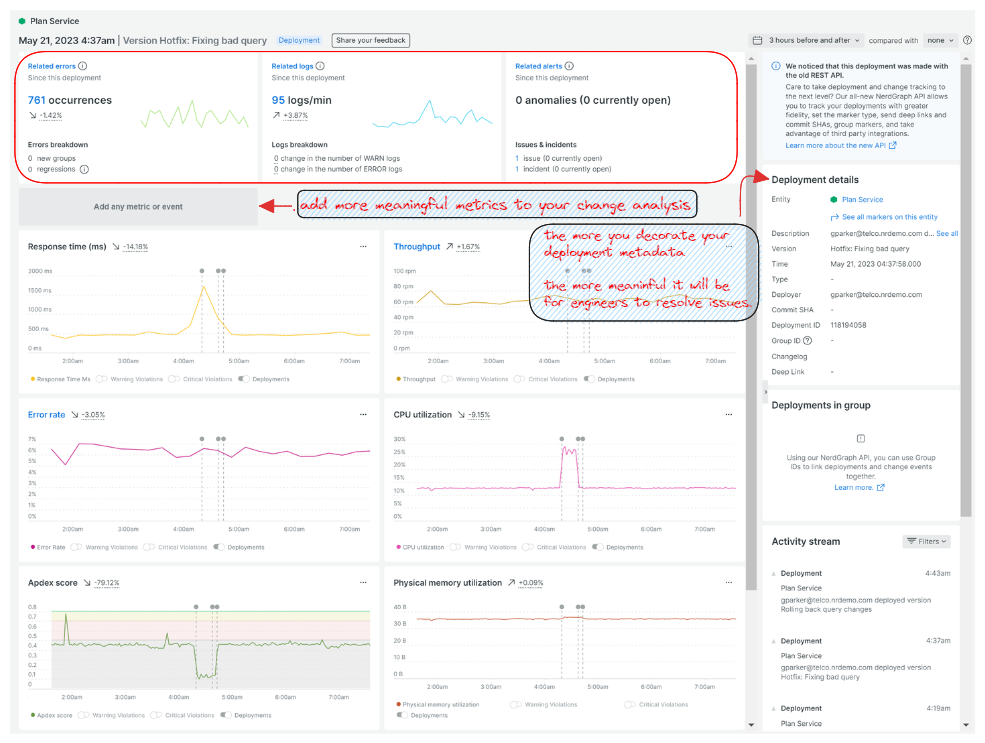The height and width of the screenshot is (743, 985).
Task: Click the help question-mark icon top right
Action: [x=966, y=40]
